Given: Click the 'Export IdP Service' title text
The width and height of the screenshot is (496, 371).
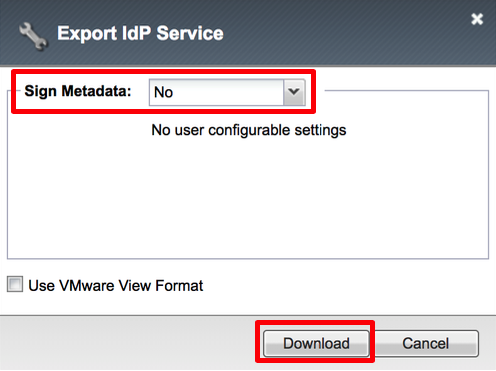Looking at the screenshot, I should tap(140, 33).
